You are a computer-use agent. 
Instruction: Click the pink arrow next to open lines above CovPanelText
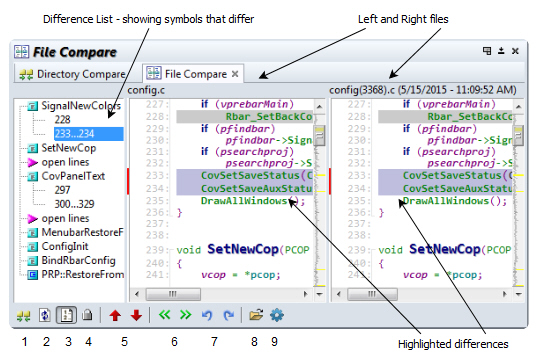(33, 163)
